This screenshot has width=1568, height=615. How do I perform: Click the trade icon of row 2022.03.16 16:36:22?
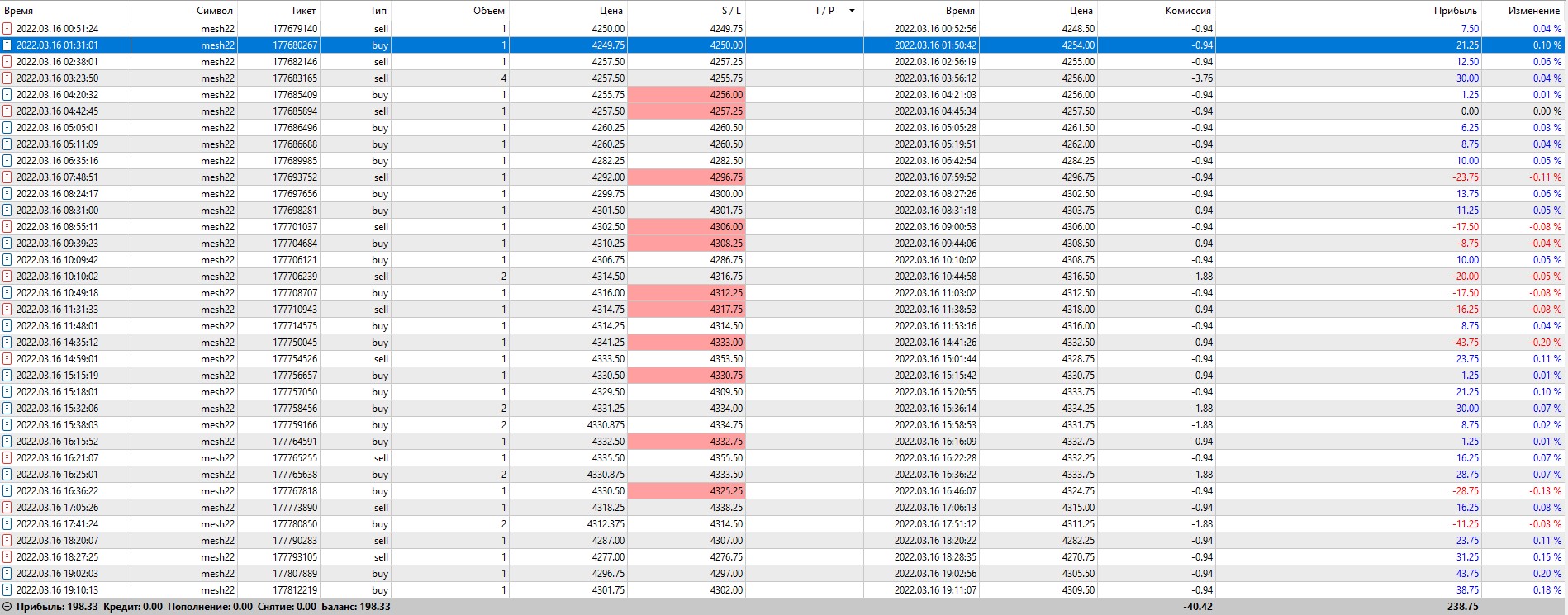tap(7, 491)
